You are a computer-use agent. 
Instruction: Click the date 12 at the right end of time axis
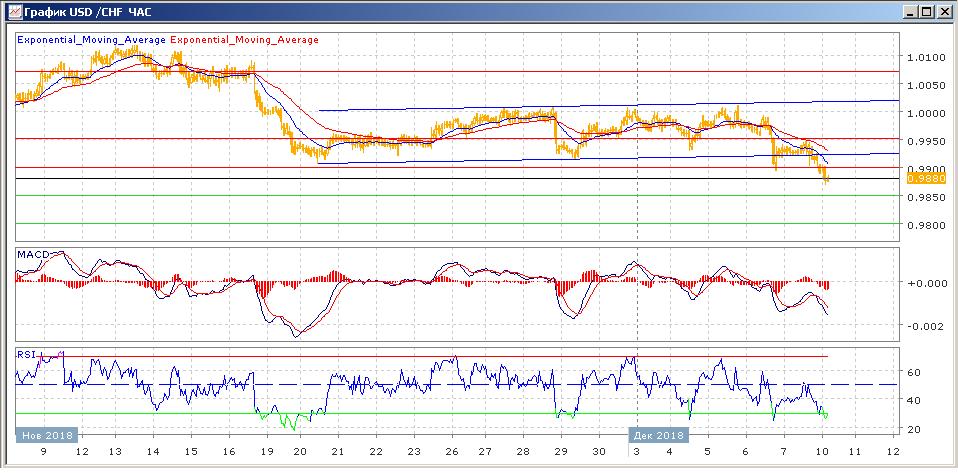click(893, 452)
